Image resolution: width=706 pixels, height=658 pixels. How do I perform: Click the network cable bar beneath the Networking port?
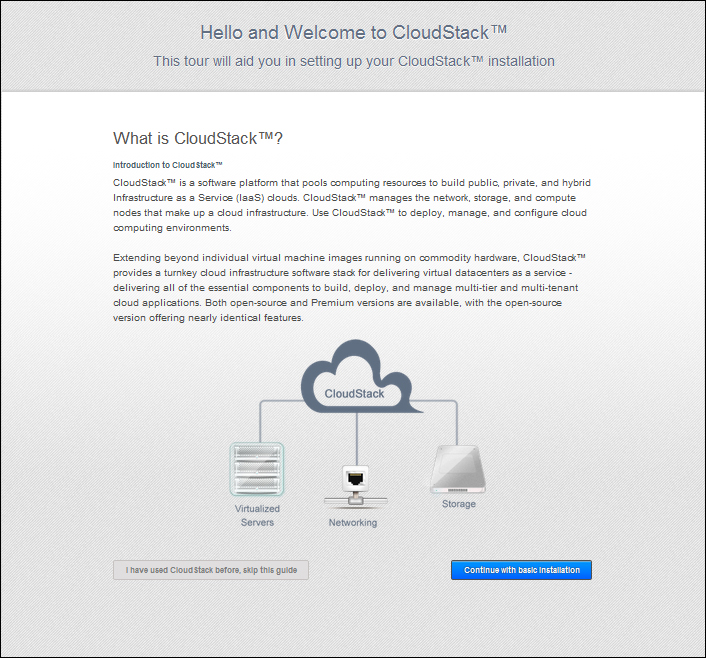point(353,503)
